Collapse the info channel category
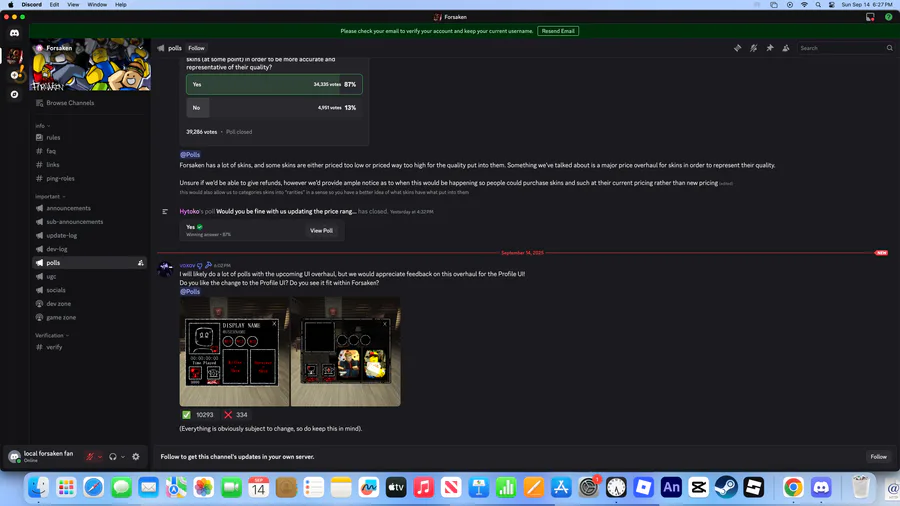The height and width of the screenshot is (506, 900). pyautogui.click(x=42, y=126)
